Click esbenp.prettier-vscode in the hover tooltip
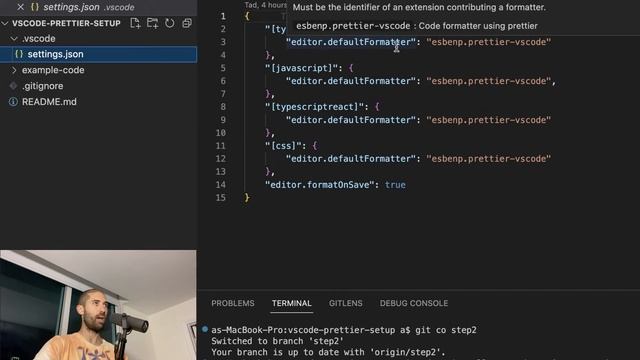The height and width of the screenshot is (360, 640). pos(353,26)
